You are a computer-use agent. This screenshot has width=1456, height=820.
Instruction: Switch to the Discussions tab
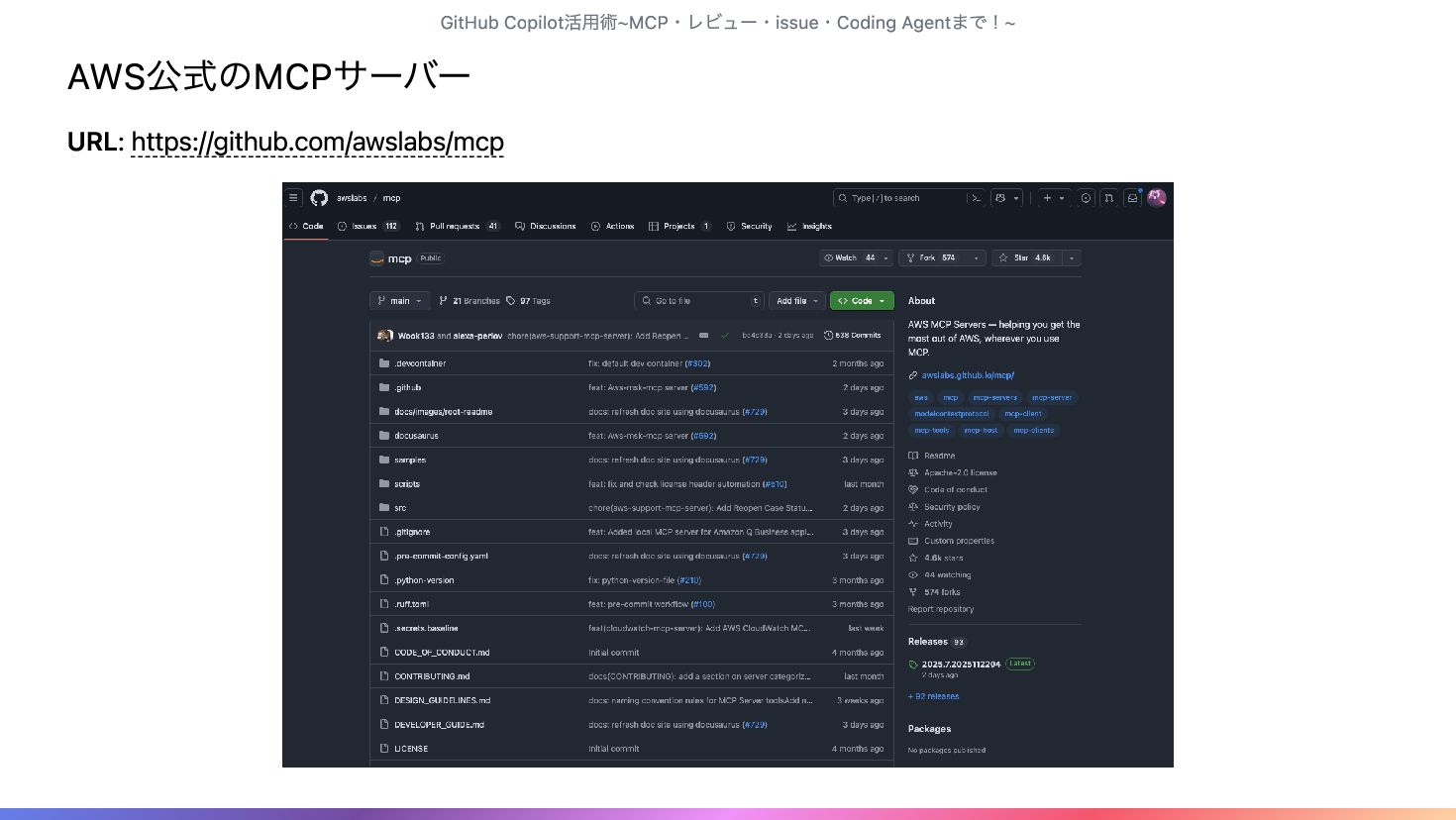pyautogui.click(x=546, y=226)
